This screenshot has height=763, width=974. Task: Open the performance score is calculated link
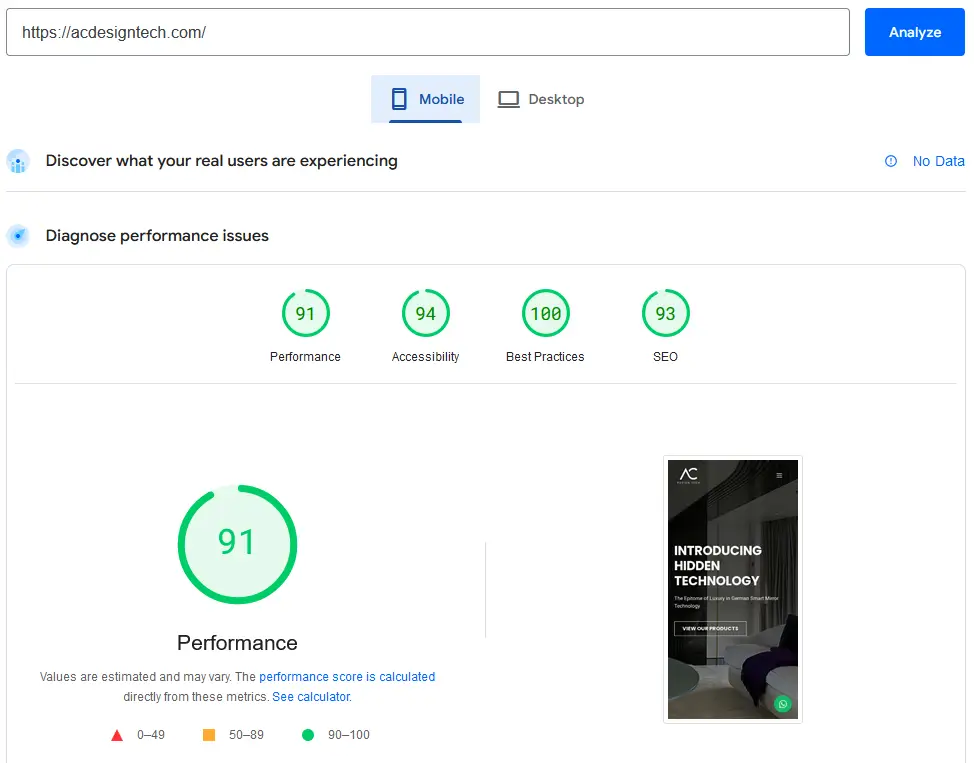(347, 677)
